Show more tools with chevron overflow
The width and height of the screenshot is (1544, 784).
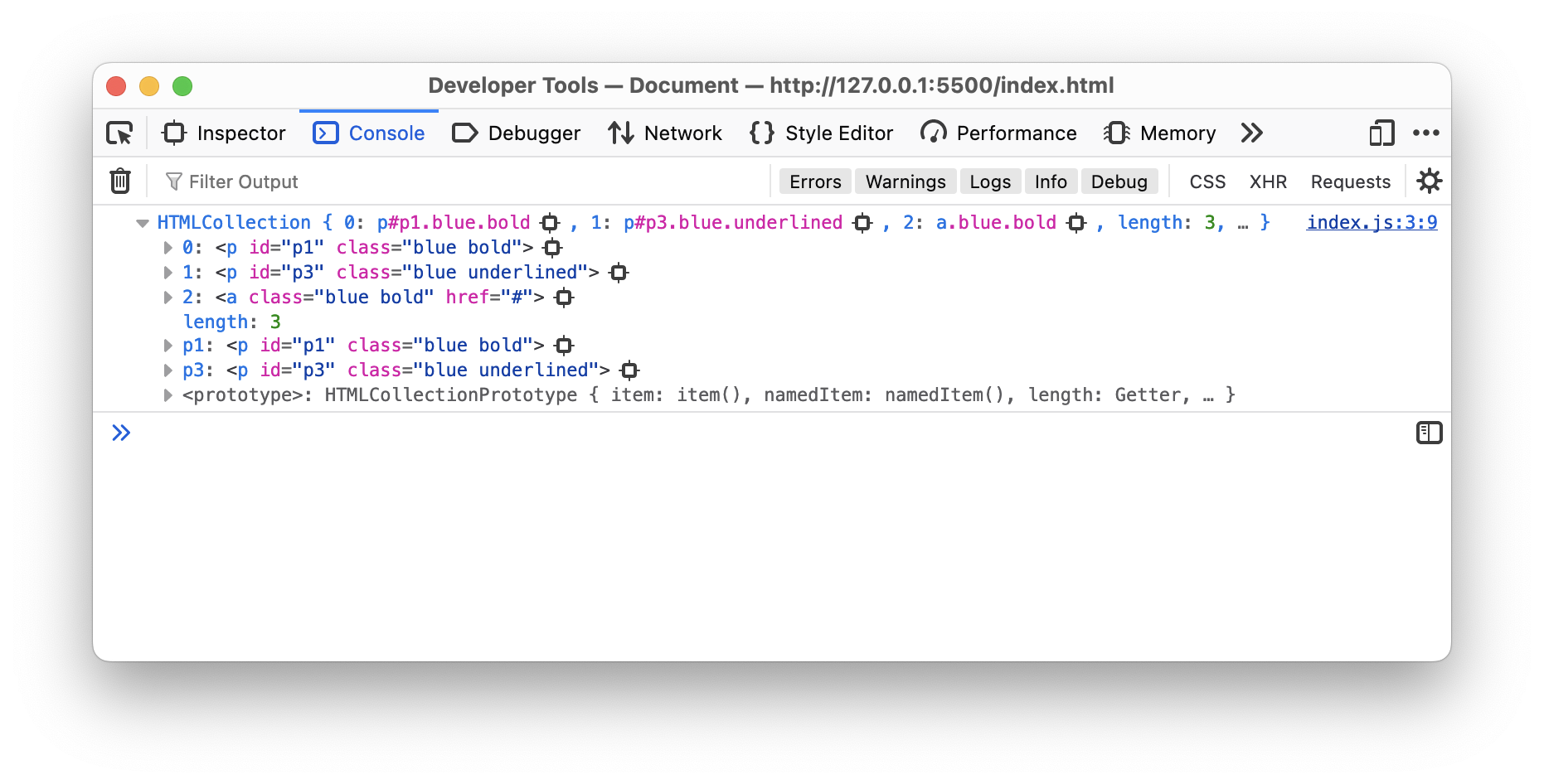pyautogui.click(x=1251, y=133)
